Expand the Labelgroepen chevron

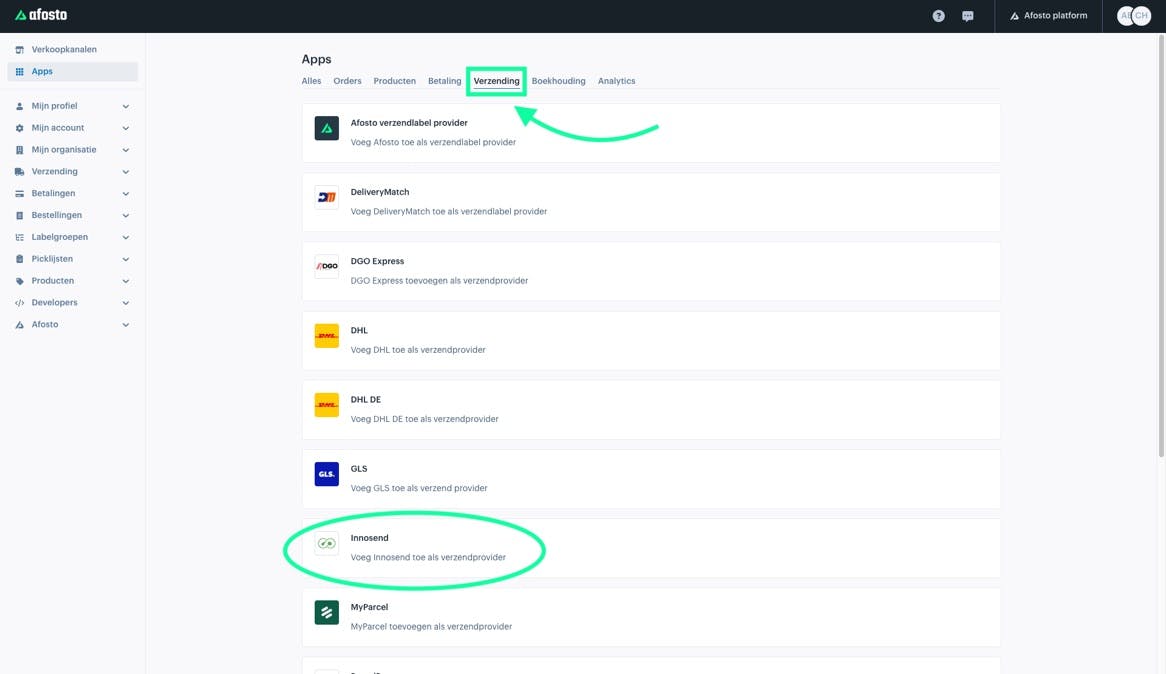(x=126, y=237)
